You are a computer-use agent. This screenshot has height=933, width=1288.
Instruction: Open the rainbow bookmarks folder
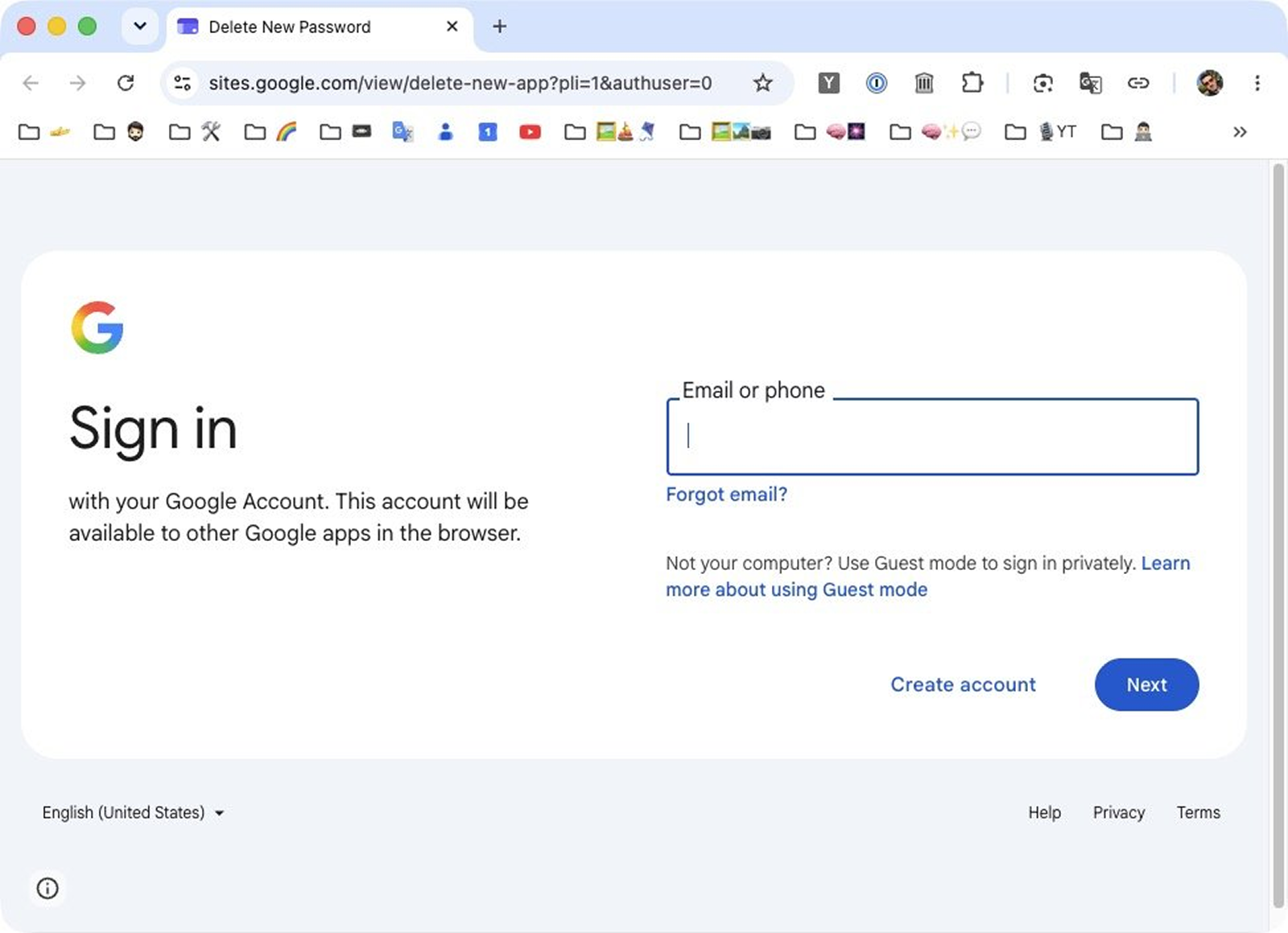pyautogui.click(x=271, y=132)
